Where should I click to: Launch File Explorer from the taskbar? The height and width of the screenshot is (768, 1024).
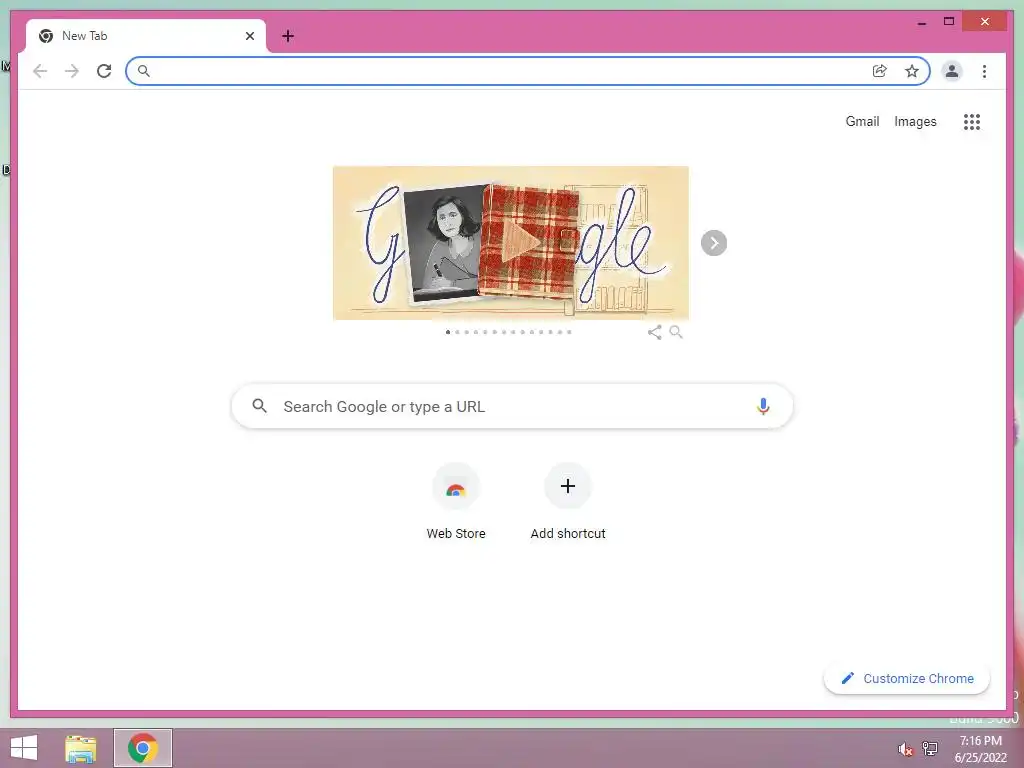81,748
